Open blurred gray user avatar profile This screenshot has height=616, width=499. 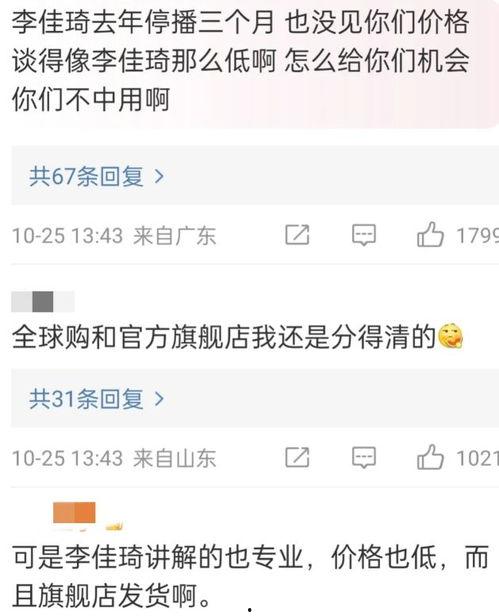tap(42, 302)
